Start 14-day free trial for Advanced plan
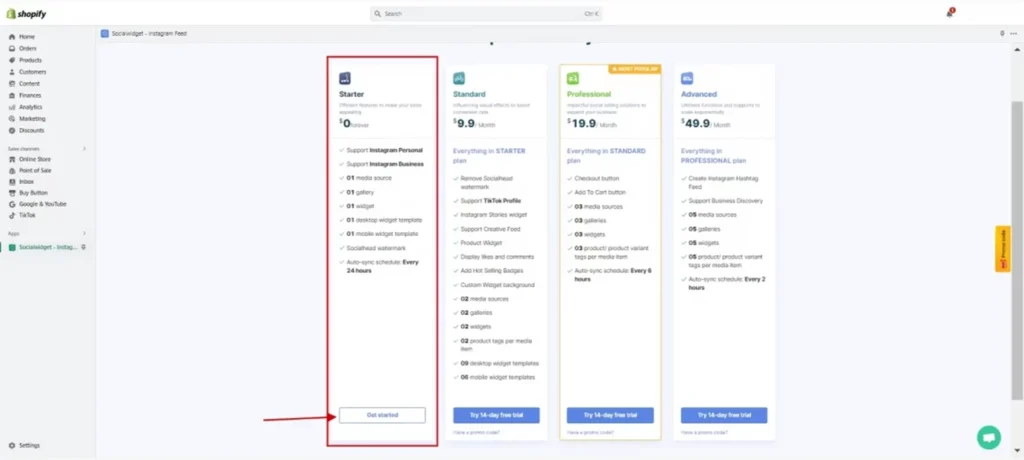This screenshot has width=1024, height=460. tap(724, 415)
